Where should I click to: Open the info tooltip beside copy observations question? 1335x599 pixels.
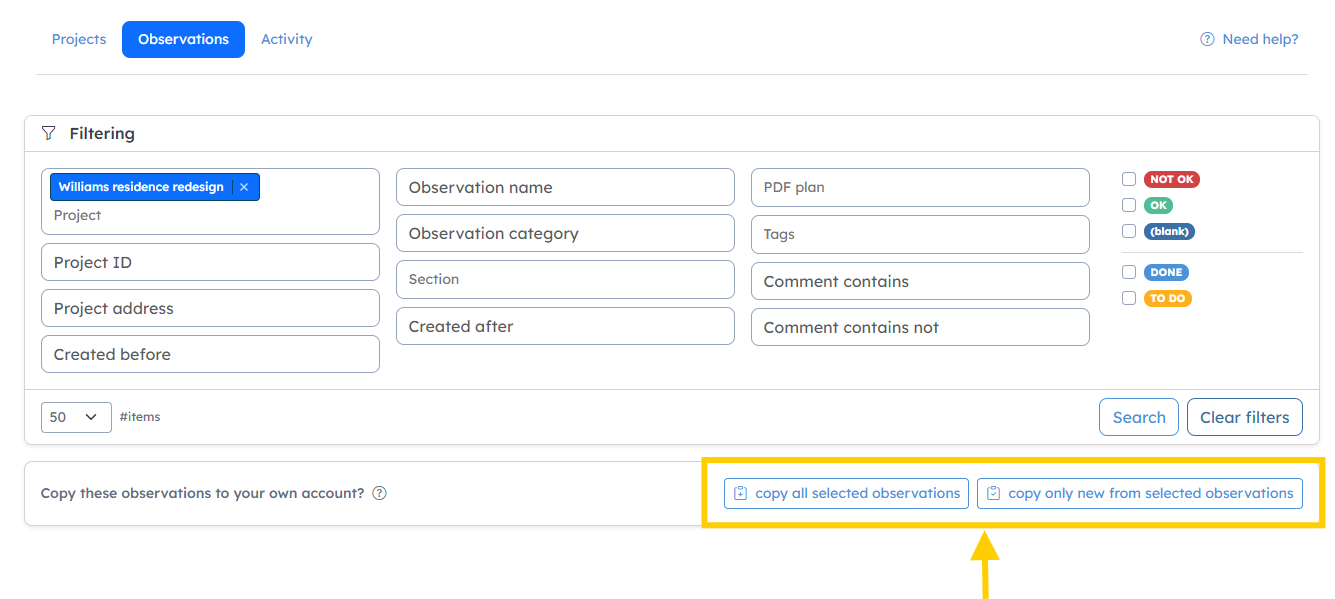379,493
